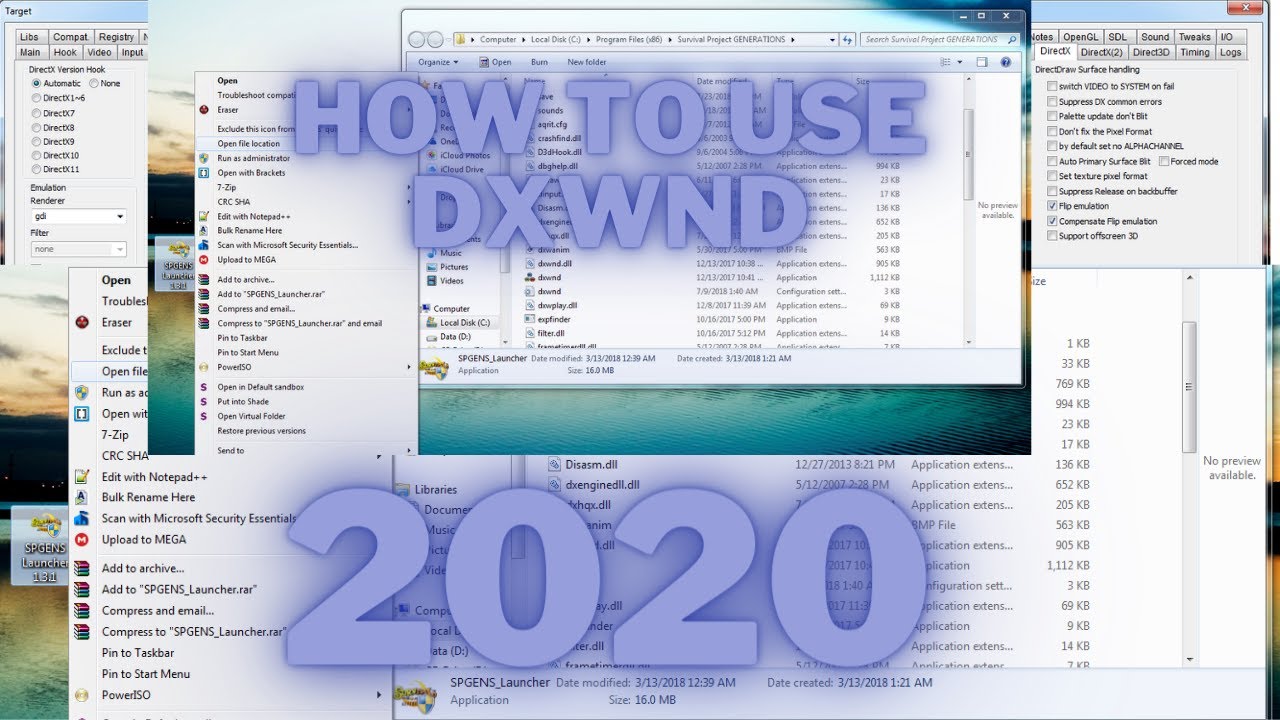Uncheck Flip emulation checkbox

[1052, 206]
